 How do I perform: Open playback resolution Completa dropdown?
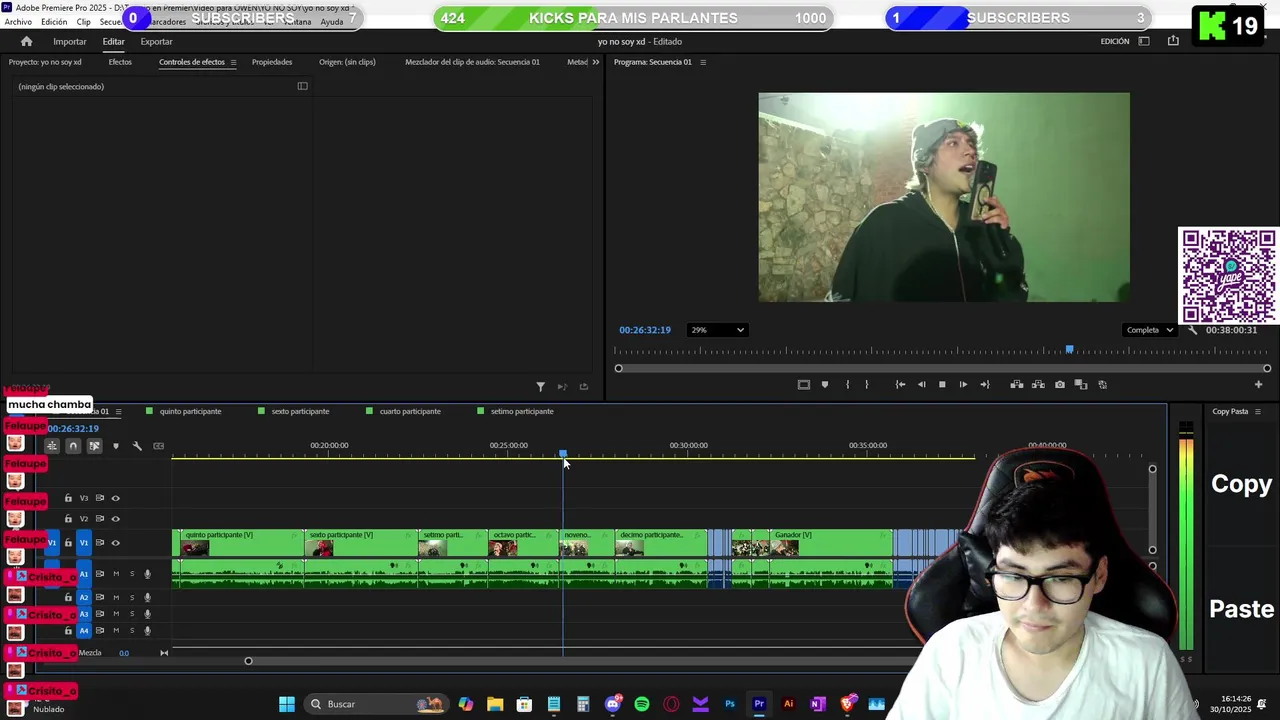1149,330
